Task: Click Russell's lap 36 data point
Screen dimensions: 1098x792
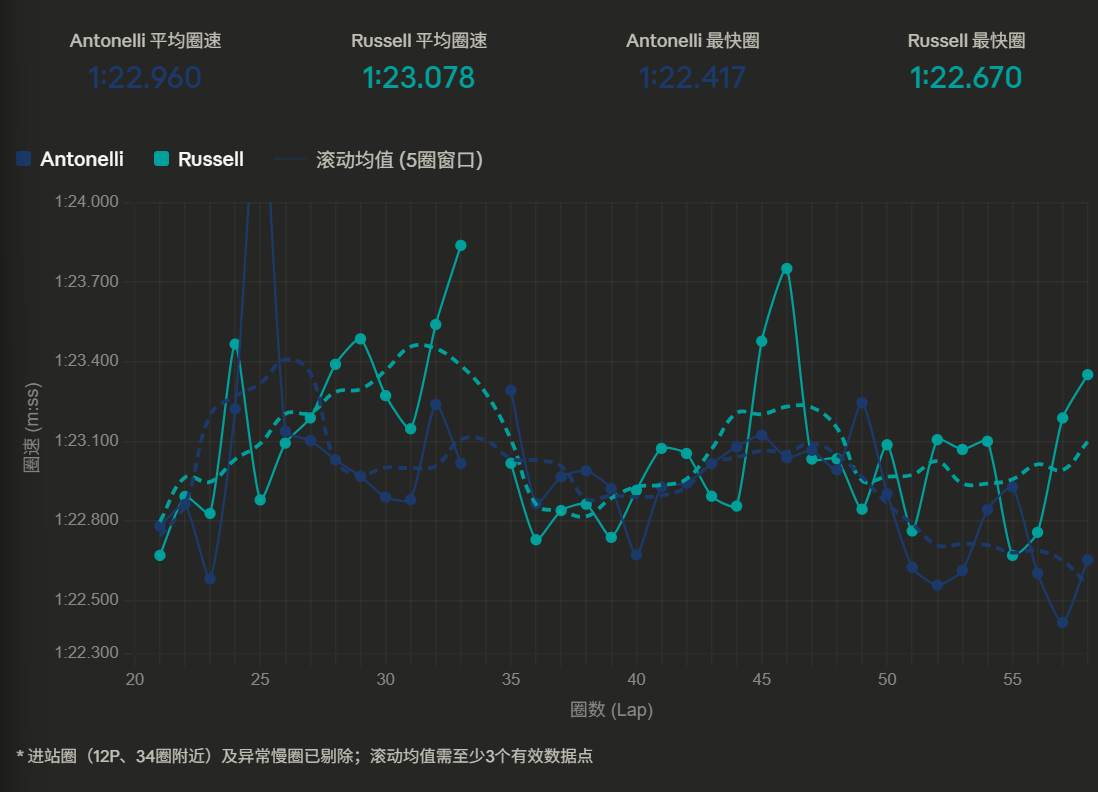Action: pyautogui.click(x=536, y=540)
